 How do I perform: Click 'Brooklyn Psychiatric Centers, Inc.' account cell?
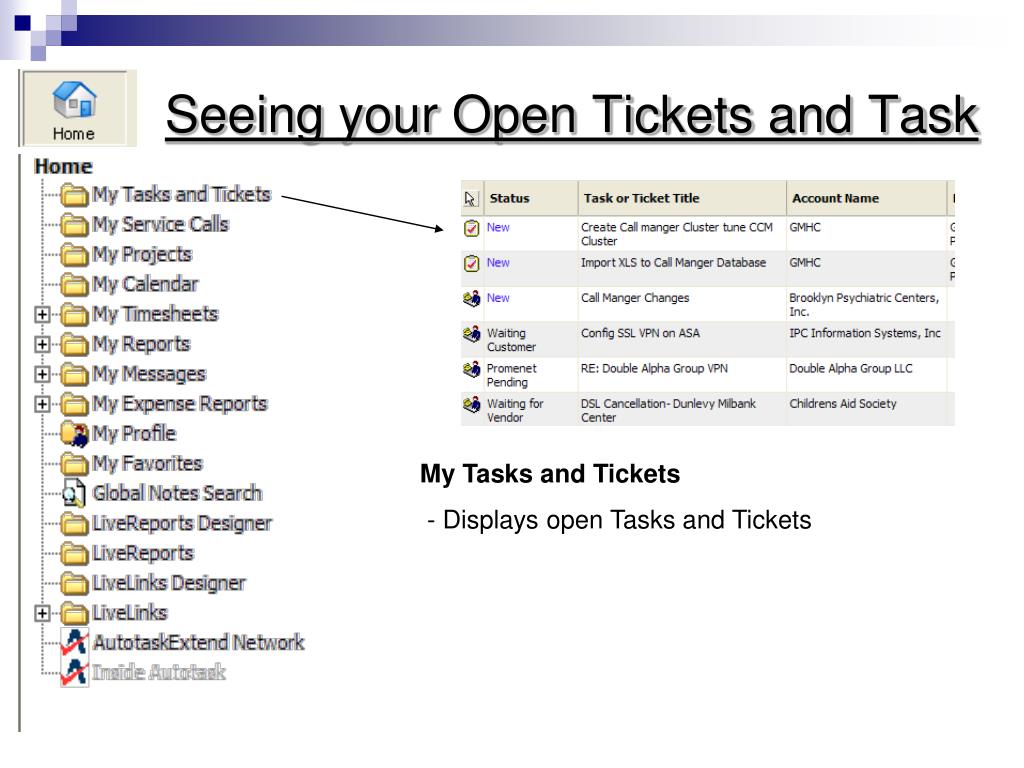coord(864,304)
